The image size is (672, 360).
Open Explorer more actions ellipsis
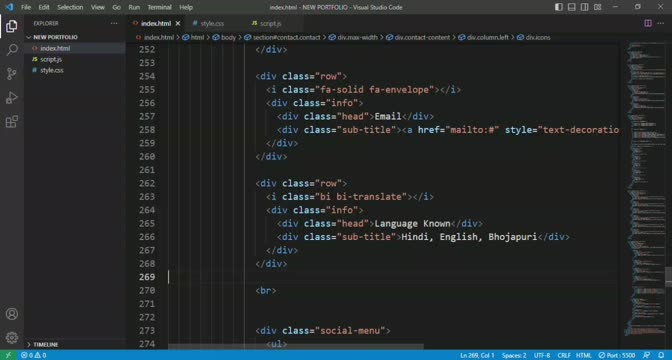point(114,23)
